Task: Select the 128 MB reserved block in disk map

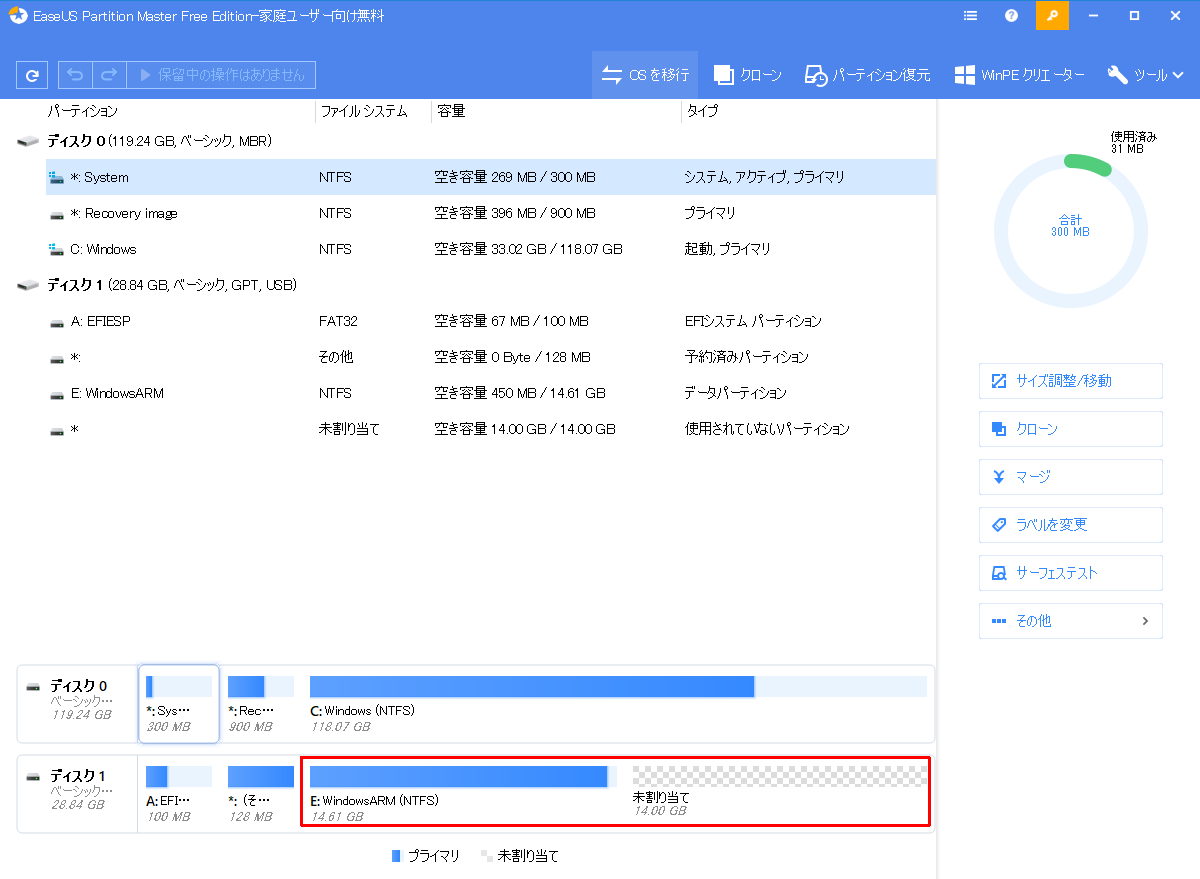Action: [x=260, y=794]
